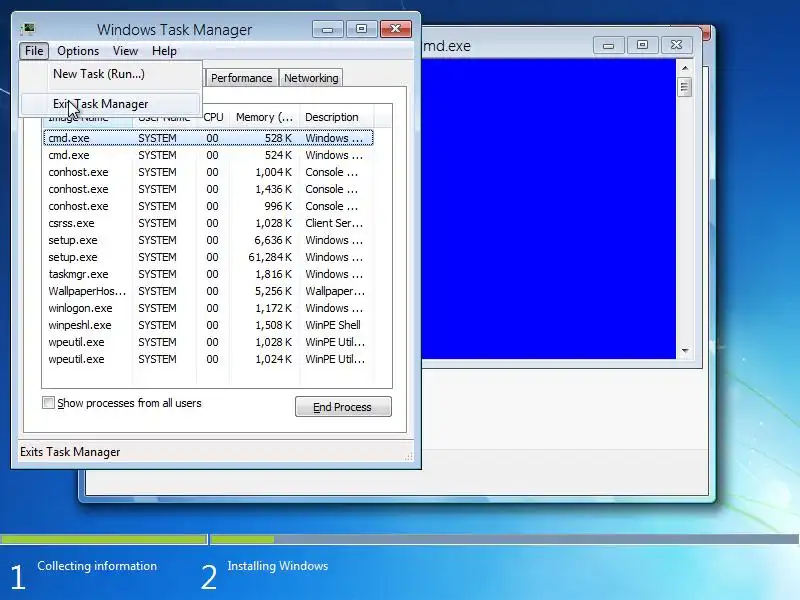Click the Task Manager resize grip
Image resolution: width=800 pixels, height=600 pixels.
[x=409, y=457]
